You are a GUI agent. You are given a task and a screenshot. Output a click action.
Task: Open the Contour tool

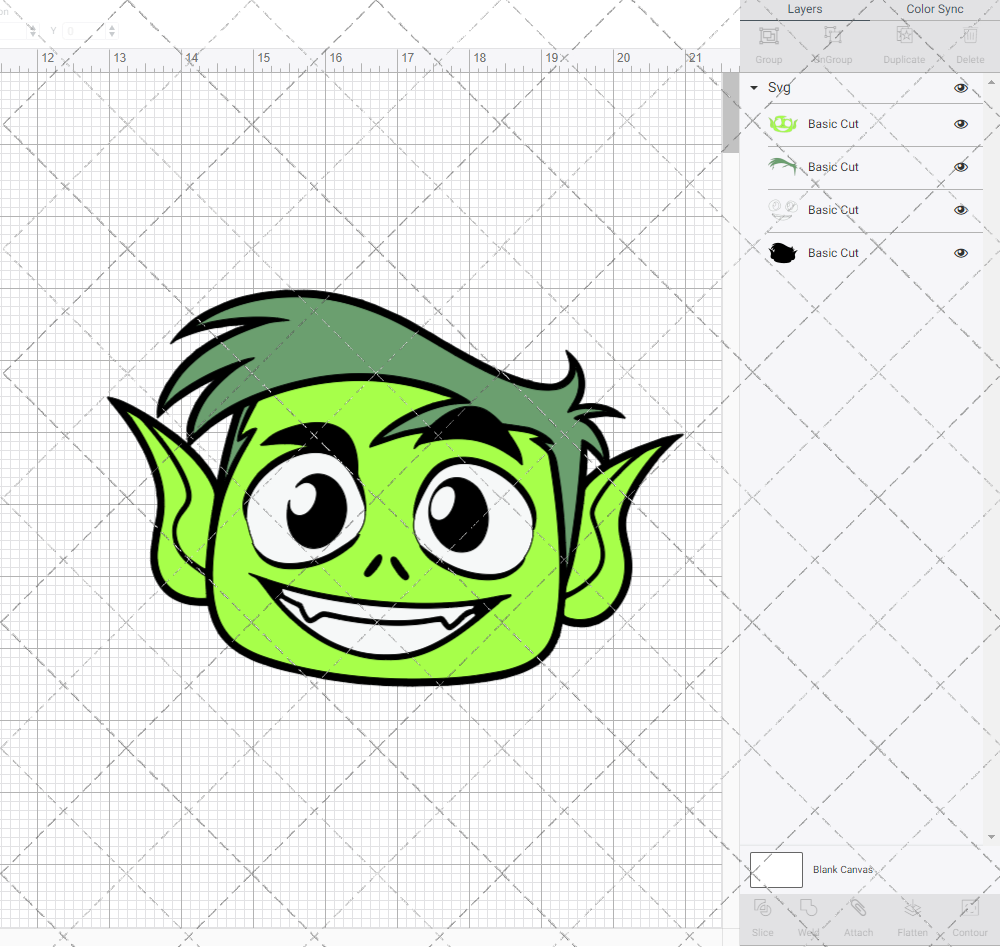click(968, 916)
